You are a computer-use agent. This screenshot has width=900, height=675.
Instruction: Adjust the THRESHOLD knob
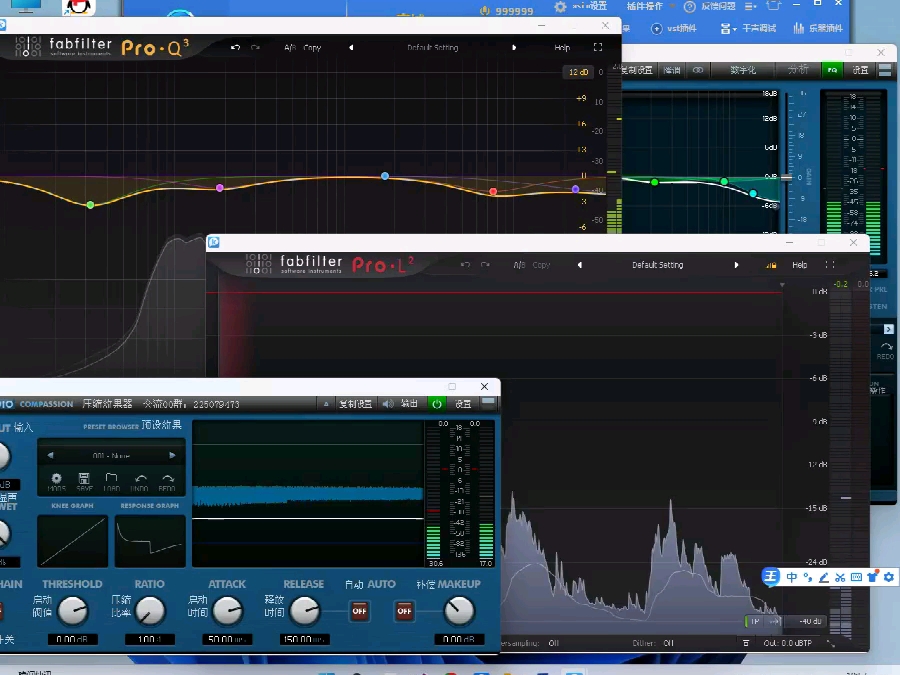[73, 611]
